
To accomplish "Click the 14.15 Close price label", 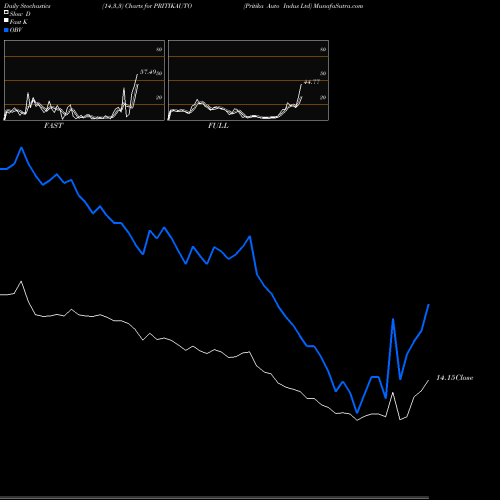I will point(455,378).
